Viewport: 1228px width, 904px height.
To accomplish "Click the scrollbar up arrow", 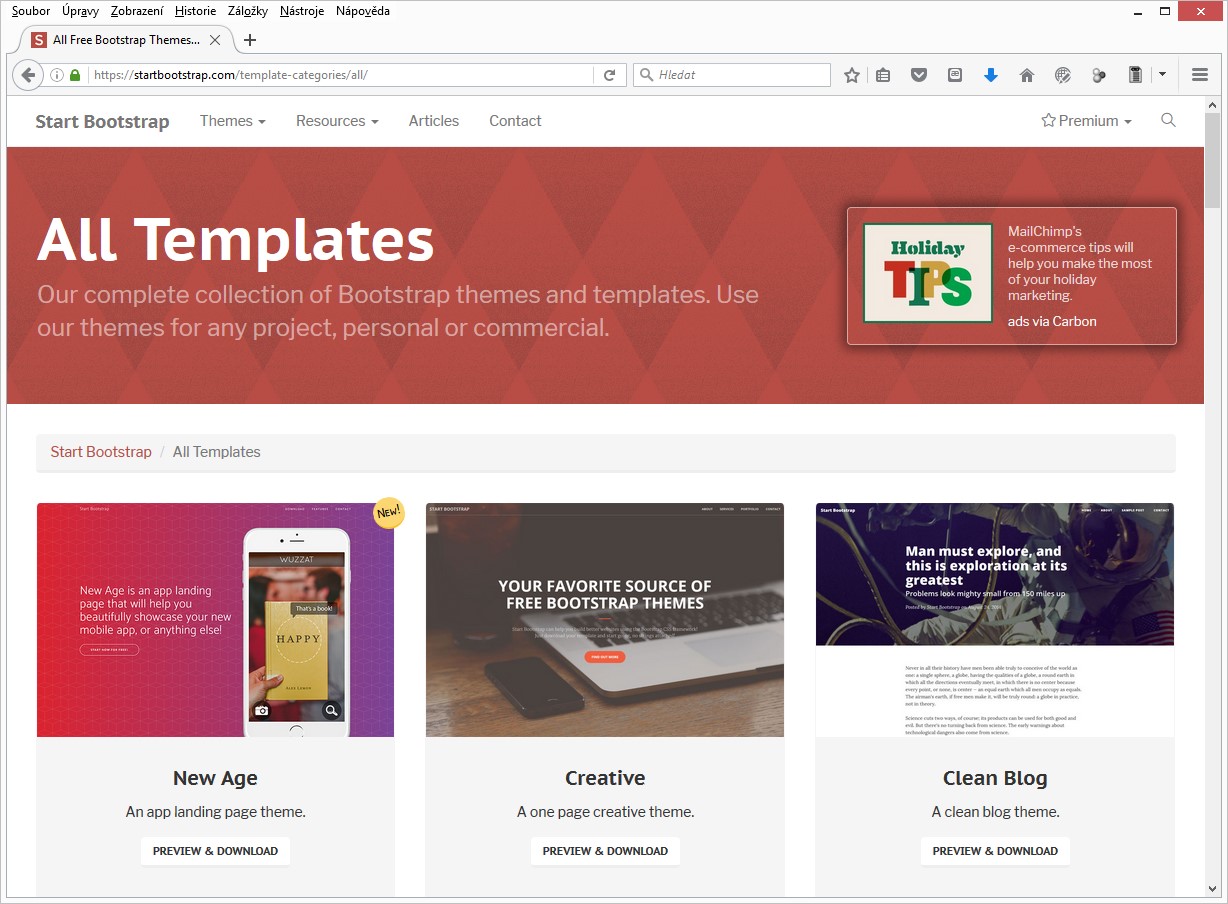I will coord(1213,104).
